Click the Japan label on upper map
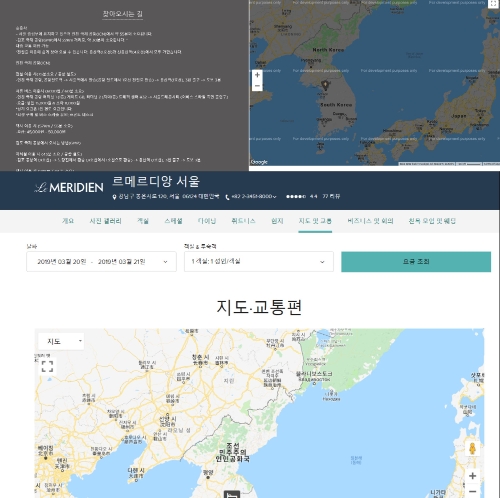The width and height of the screenshot is (500, 498). [459, 116]
